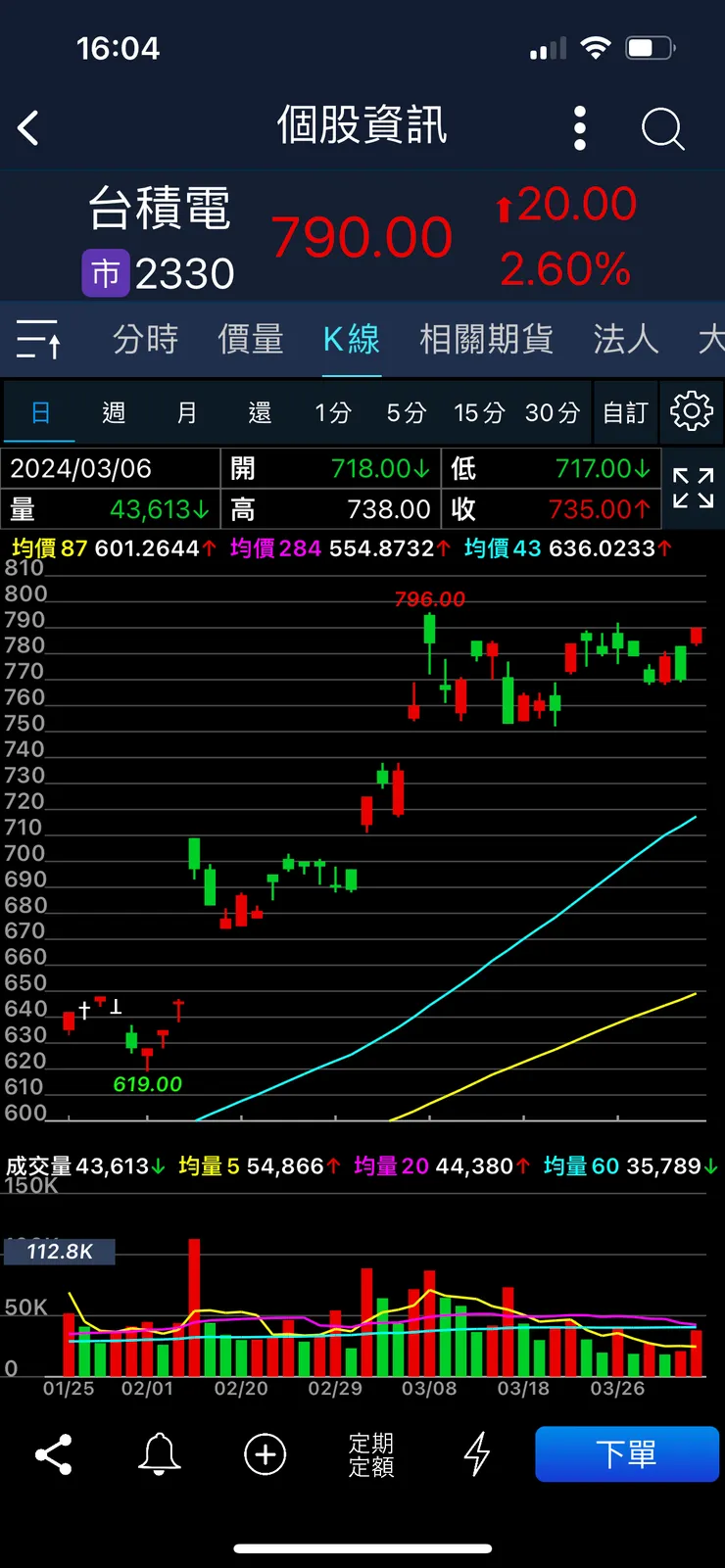Tap the open price 718.00
Image resolution: width=725 pixels, height=1568 pixels.
(x=380, y=468)
